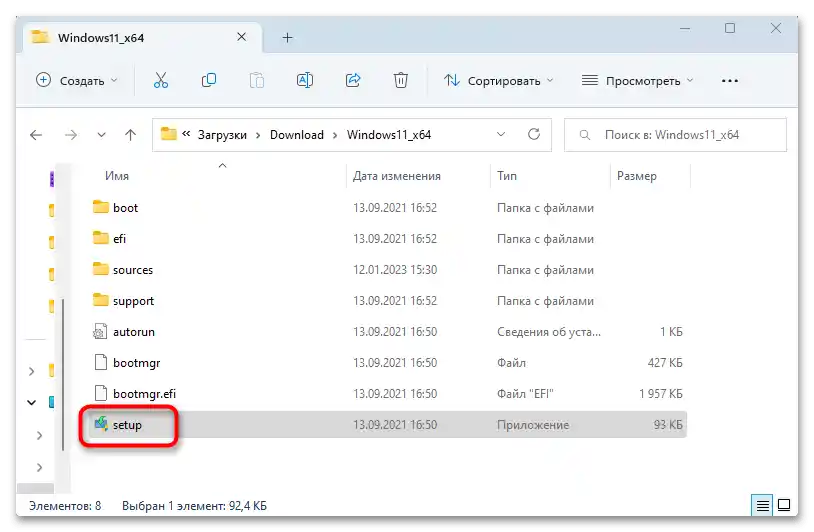The width and height of the screenshot is (814, 532).
Task: Click the address bar folder icon
Action: 168,134
